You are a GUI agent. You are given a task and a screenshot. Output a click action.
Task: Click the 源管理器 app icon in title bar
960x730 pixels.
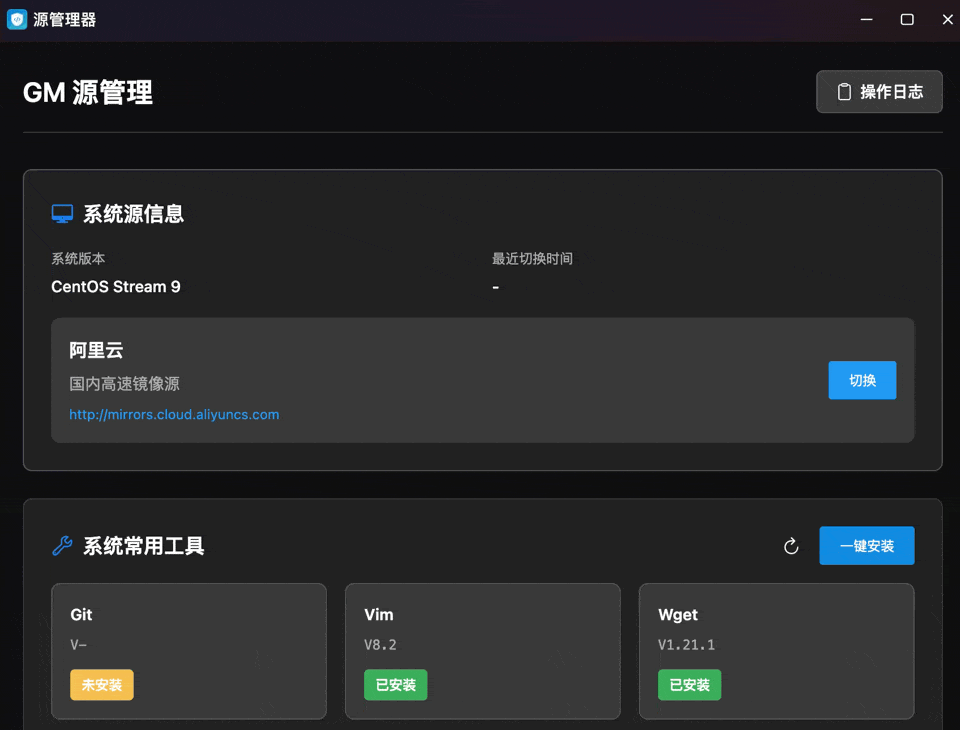coord(17,20)
